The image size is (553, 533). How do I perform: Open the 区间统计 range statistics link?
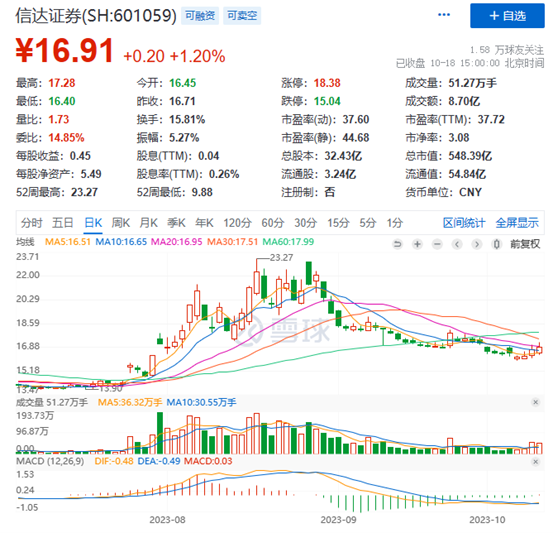(x=464, y=223)
